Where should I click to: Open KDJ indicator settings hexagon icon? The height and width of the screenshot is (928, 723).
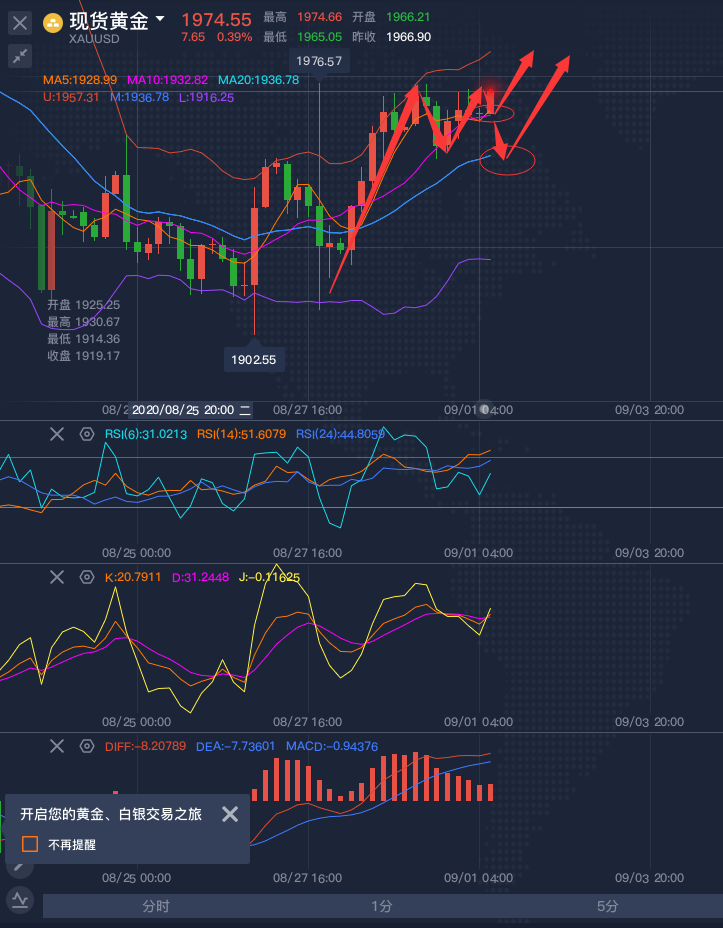click(86, 577)
